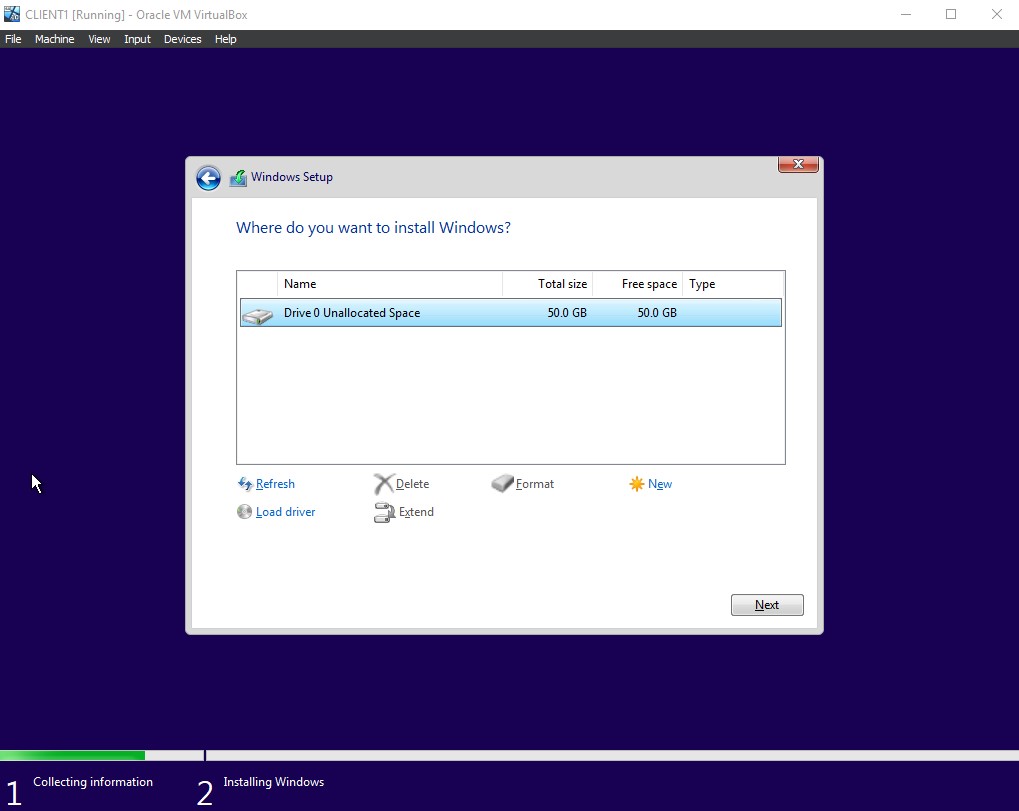Click the 50.0 GB total size cell
Image resolution: width=1019 pixels, height=811 pixels.
pos(567,313)
